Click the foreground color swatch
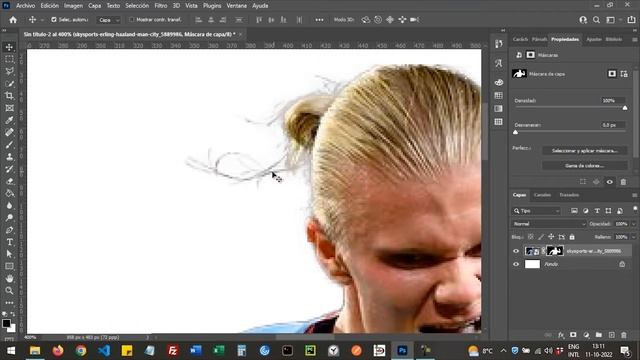The width and height of the screenshot is (640, 360). point(6,323)
